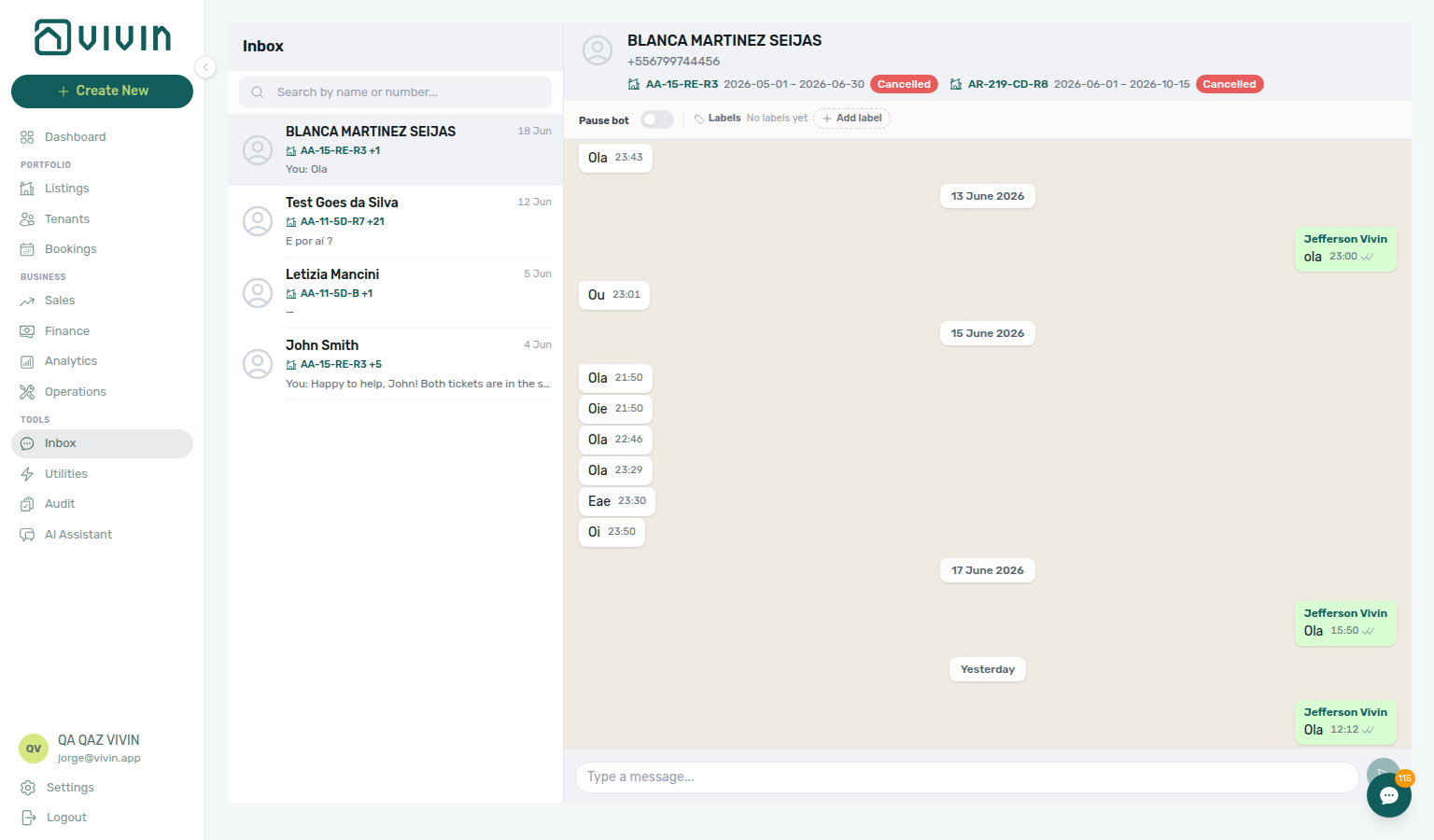Click Test Goes da Silva avatar icon
Image resolution: width=1434 pixels, height=840 pixels.
click(258, 221)
